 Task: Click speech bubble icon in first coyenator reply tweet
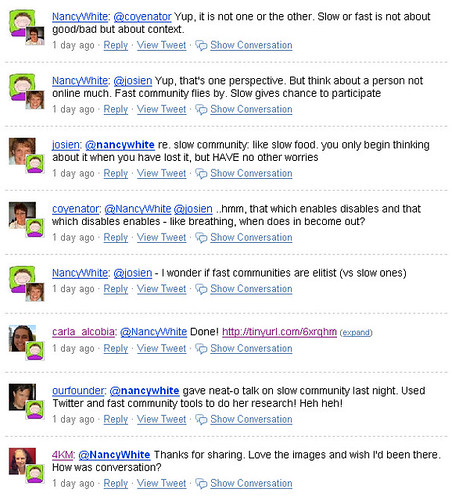[x=201, y=45]
